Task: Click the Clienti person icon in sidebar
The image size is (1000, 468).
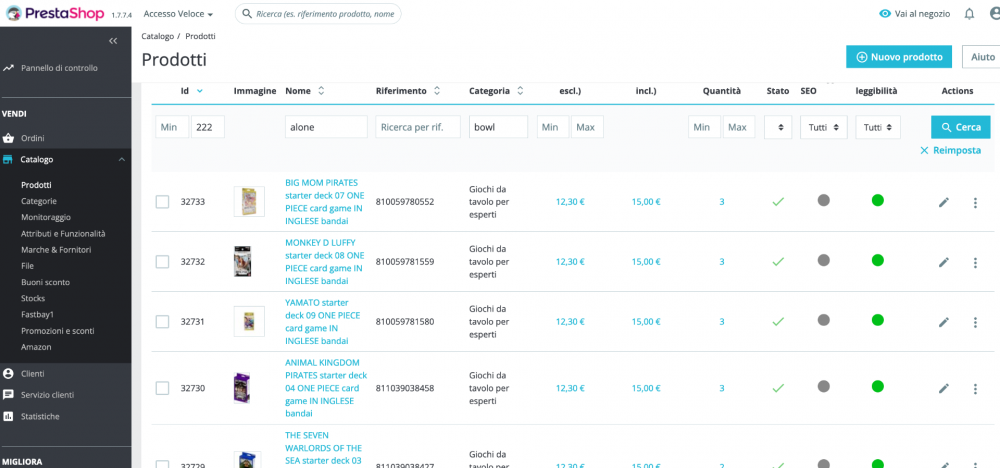Action: [x=8, y=373]
